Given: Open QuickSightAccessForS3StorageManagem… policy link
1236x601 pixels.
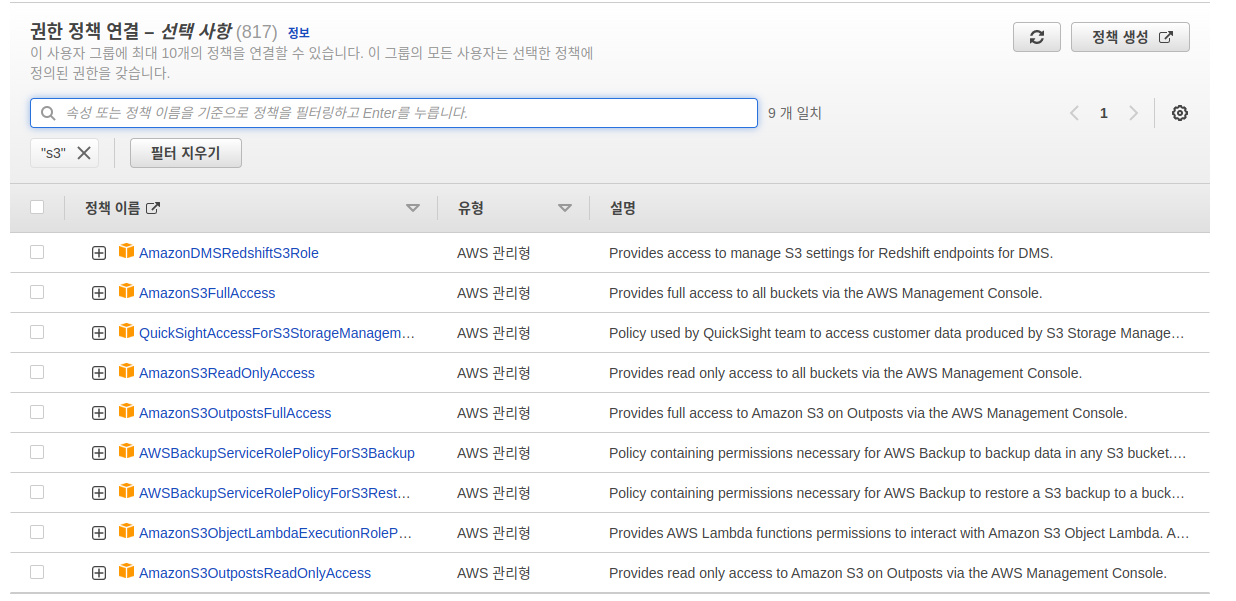Looking at the screenshot, I should pos(277,333).
